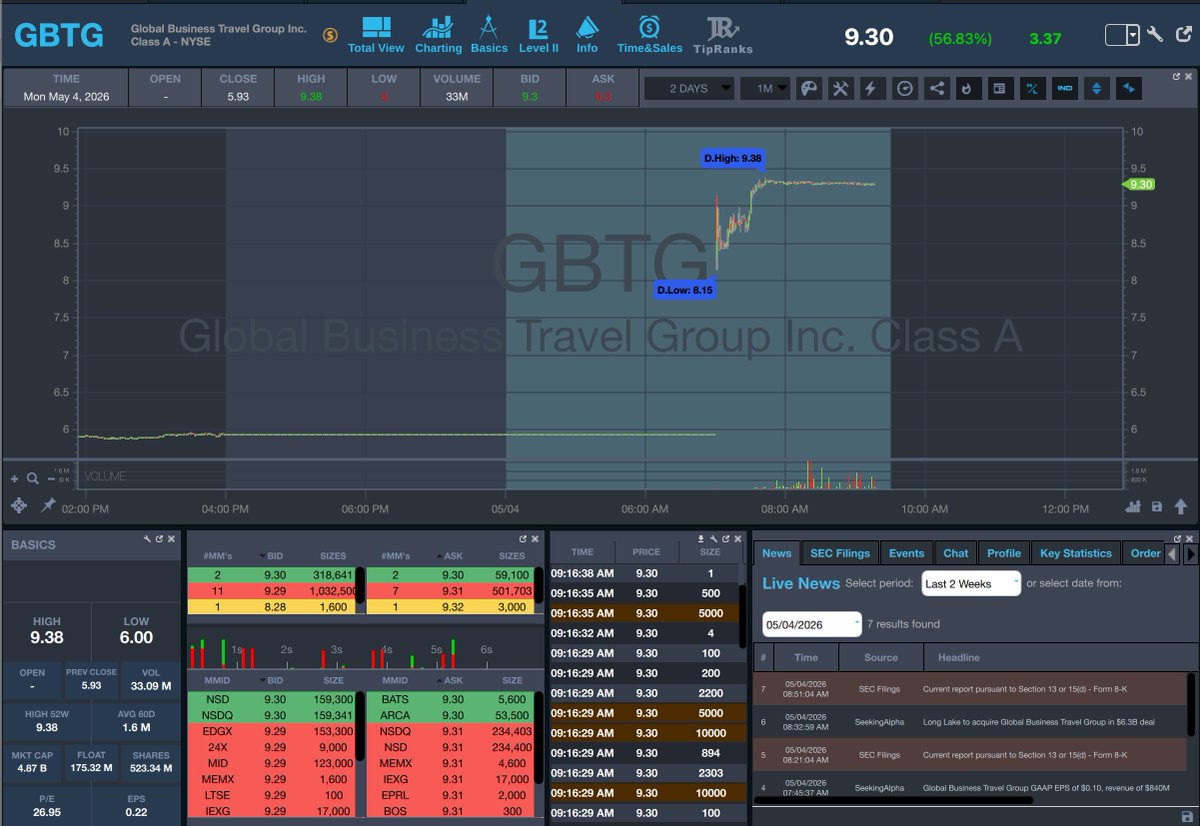Open the Time&Sales module
This screenshot has width=1200, height=826.
(648, 34)
